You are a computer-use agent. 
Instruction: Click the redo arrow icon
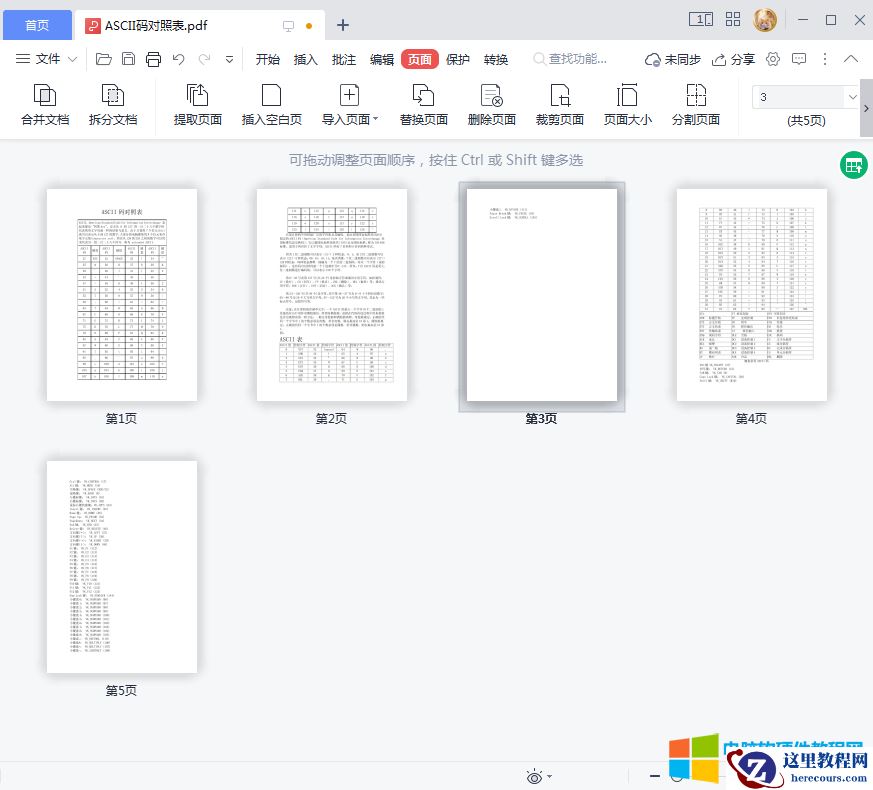(204, 59)
